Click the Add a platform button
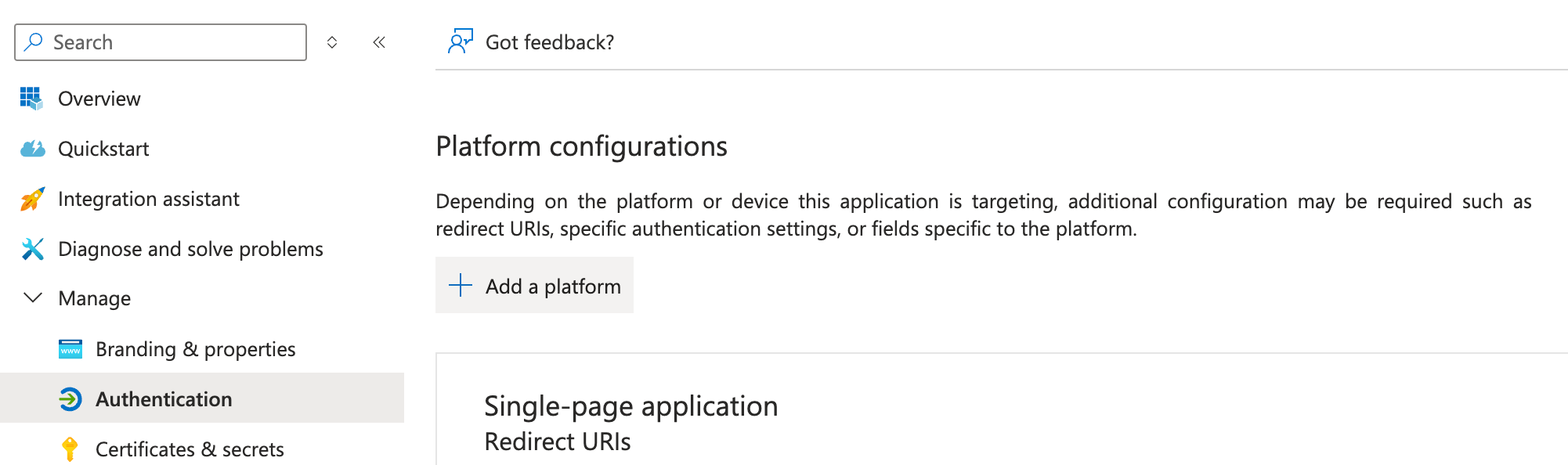1568x465 pixels. tap(535, 285)
